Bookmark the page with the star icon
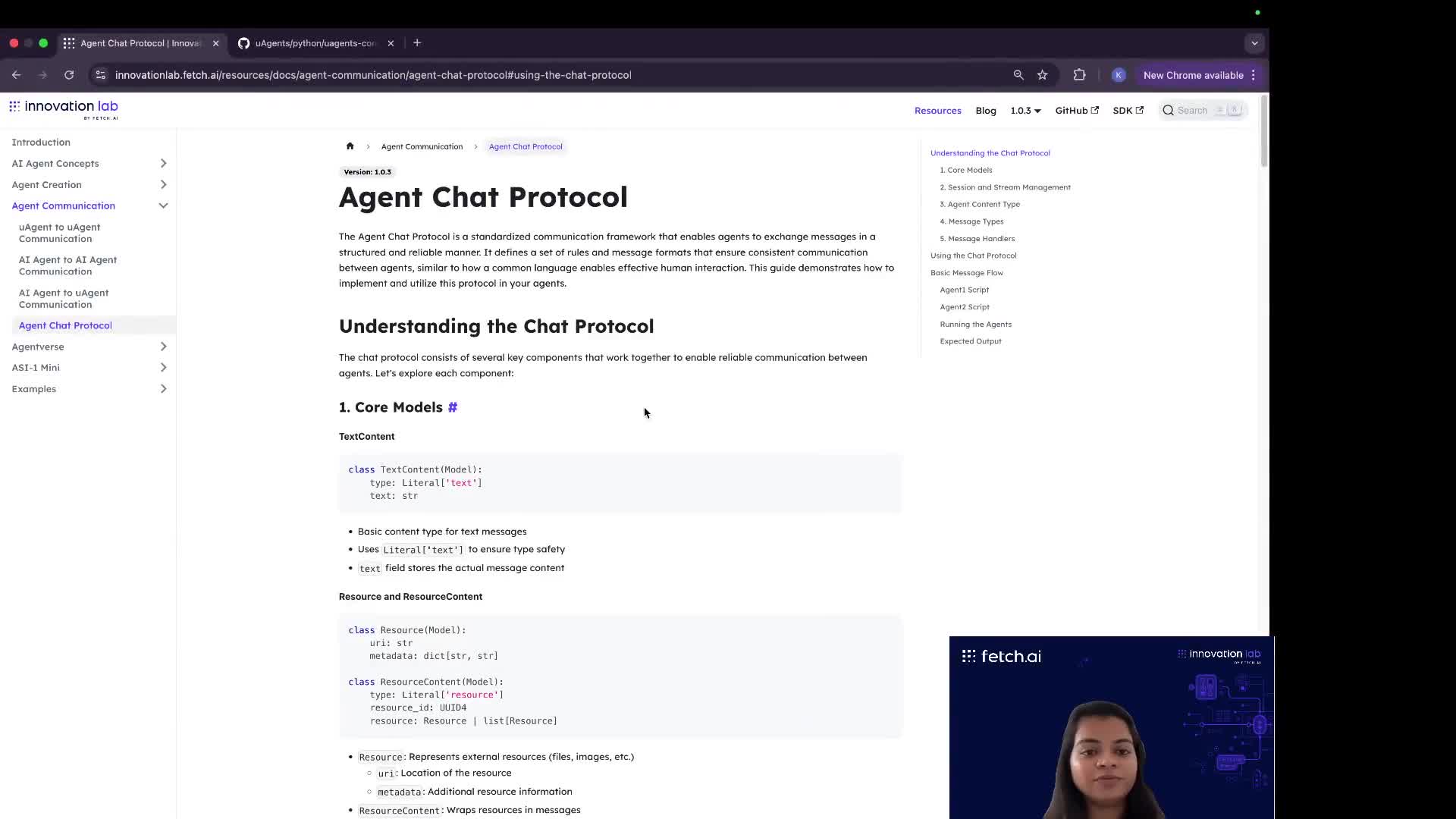 click(x=1043, y=74)
